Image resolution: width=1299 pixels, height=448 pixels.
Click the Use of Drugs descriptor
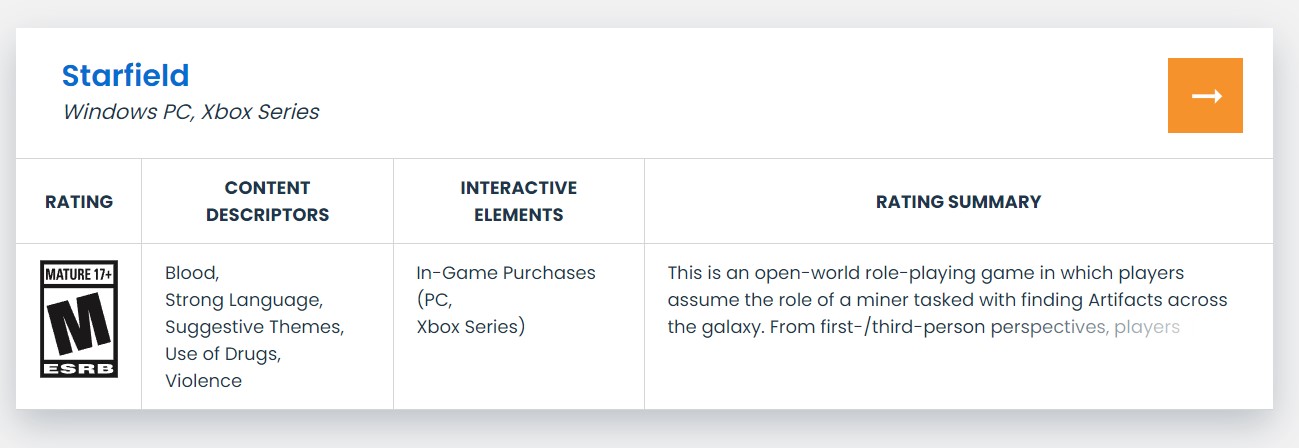pyautogui.click(x=222, y=354)
